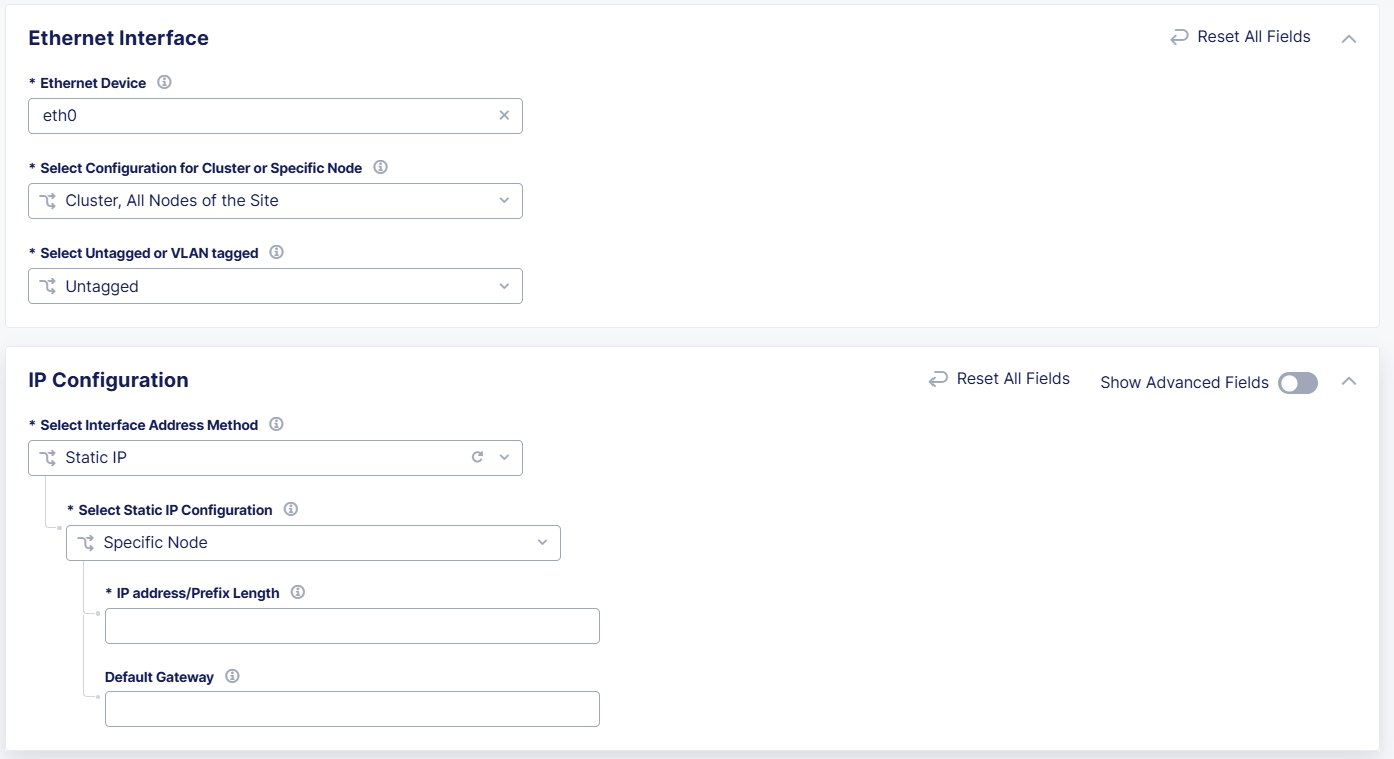Collapse the Ethernet Interface section chevron
1394x759 pixels.
1349,38
